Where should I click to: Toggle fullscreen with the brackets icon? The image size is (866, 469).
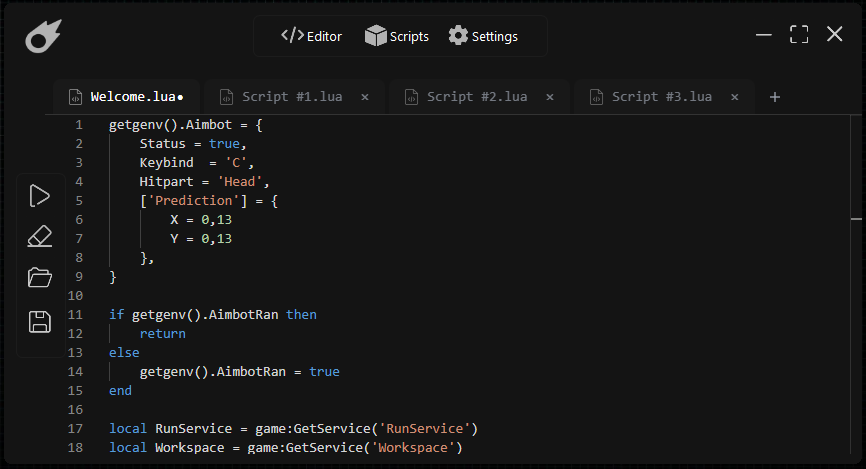pyautogui.click(x=799, y=35)
